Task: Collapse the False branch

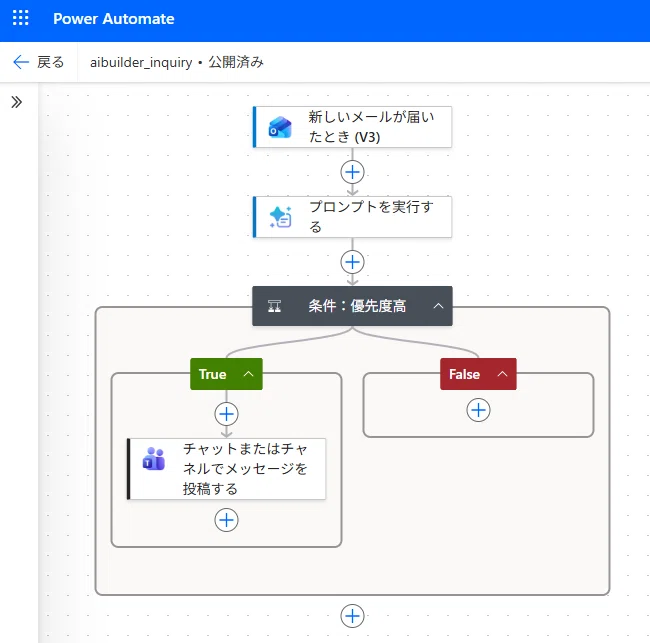Action: coord(502,374)
